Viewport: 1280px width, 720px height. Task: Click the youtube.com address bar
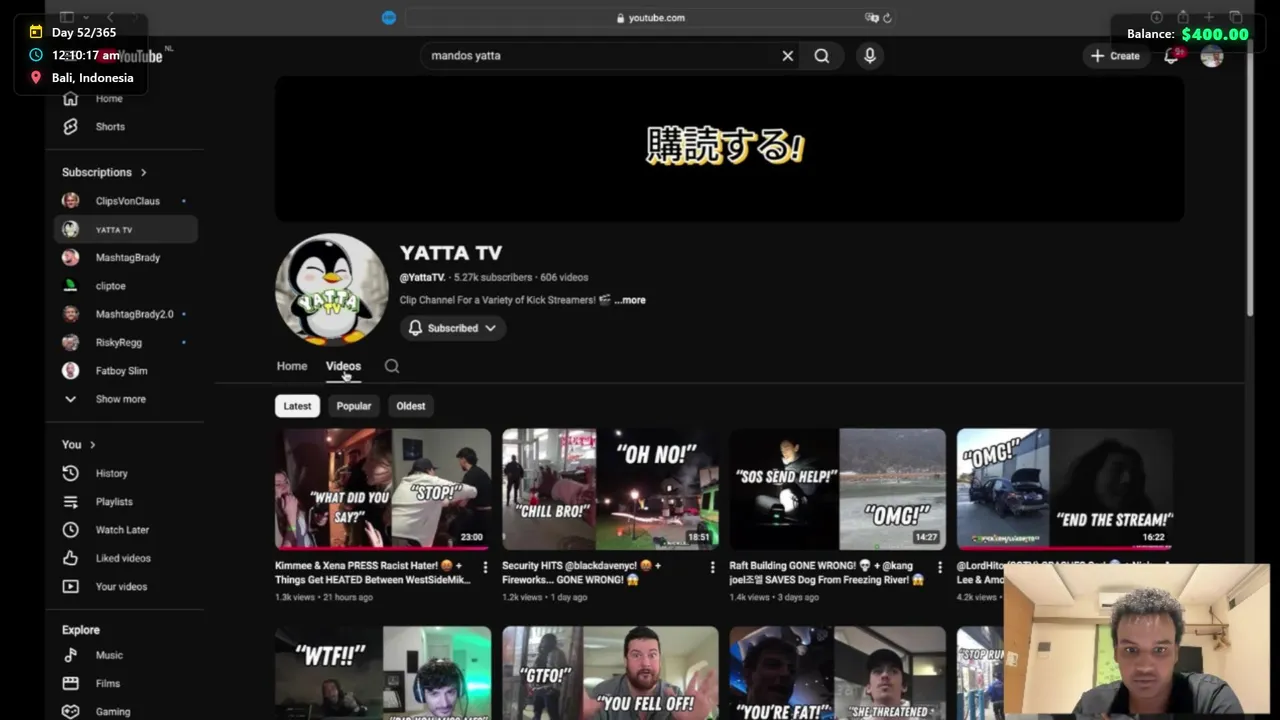coord(650,18)
